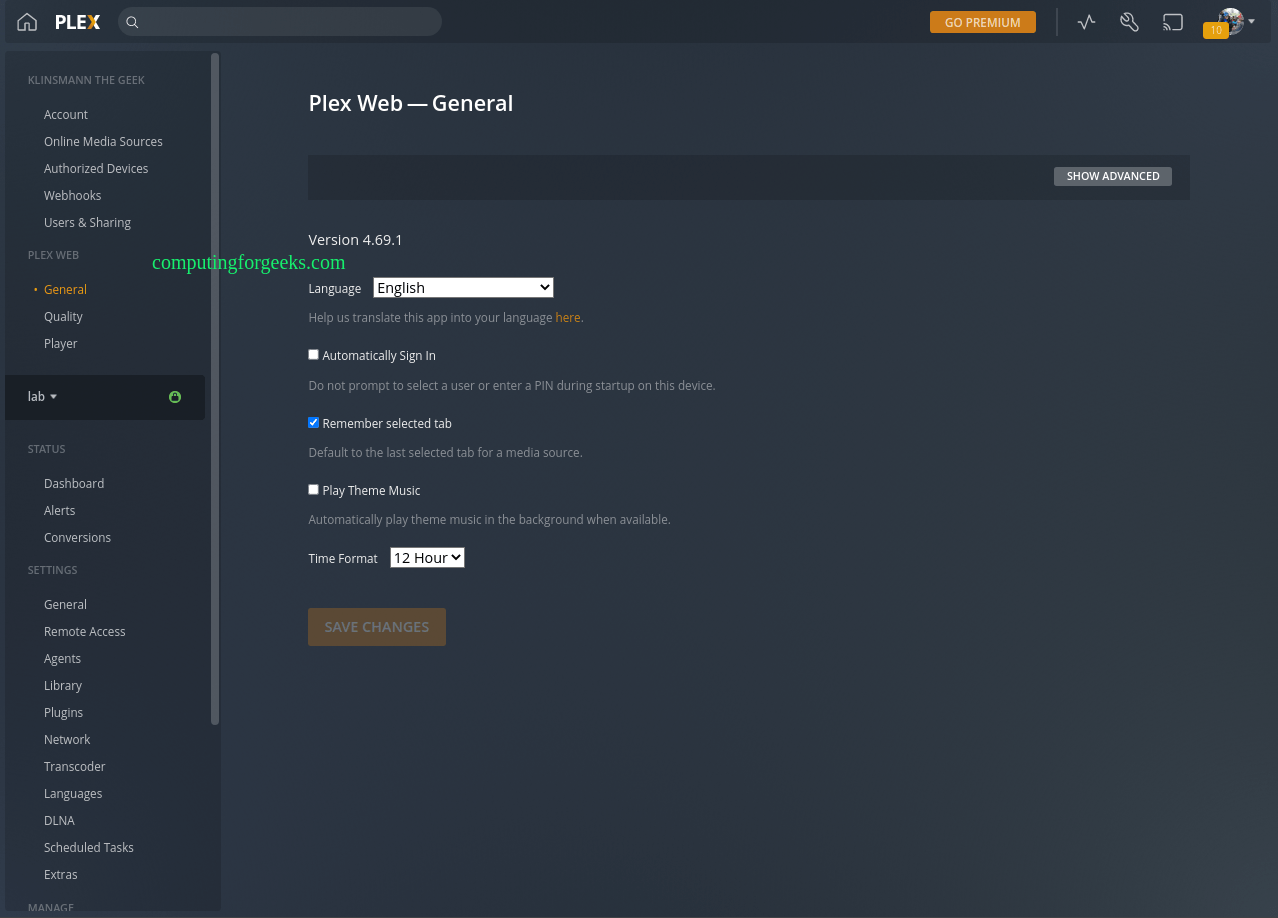This screenshot has height=918, width=1278.
Task: Click the SAVE CHANGES button
Action: pyautogui.click(x=377, y=626)
